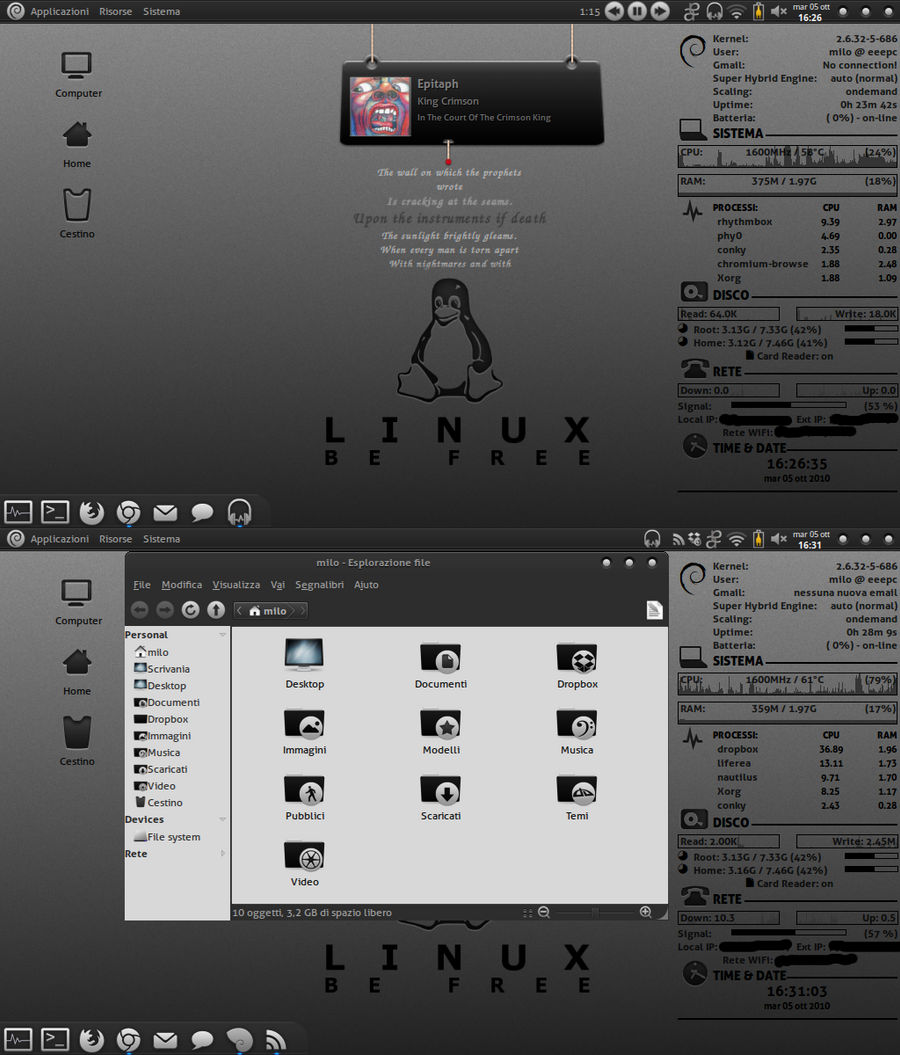Go up to the parent folder

[216, 610]
